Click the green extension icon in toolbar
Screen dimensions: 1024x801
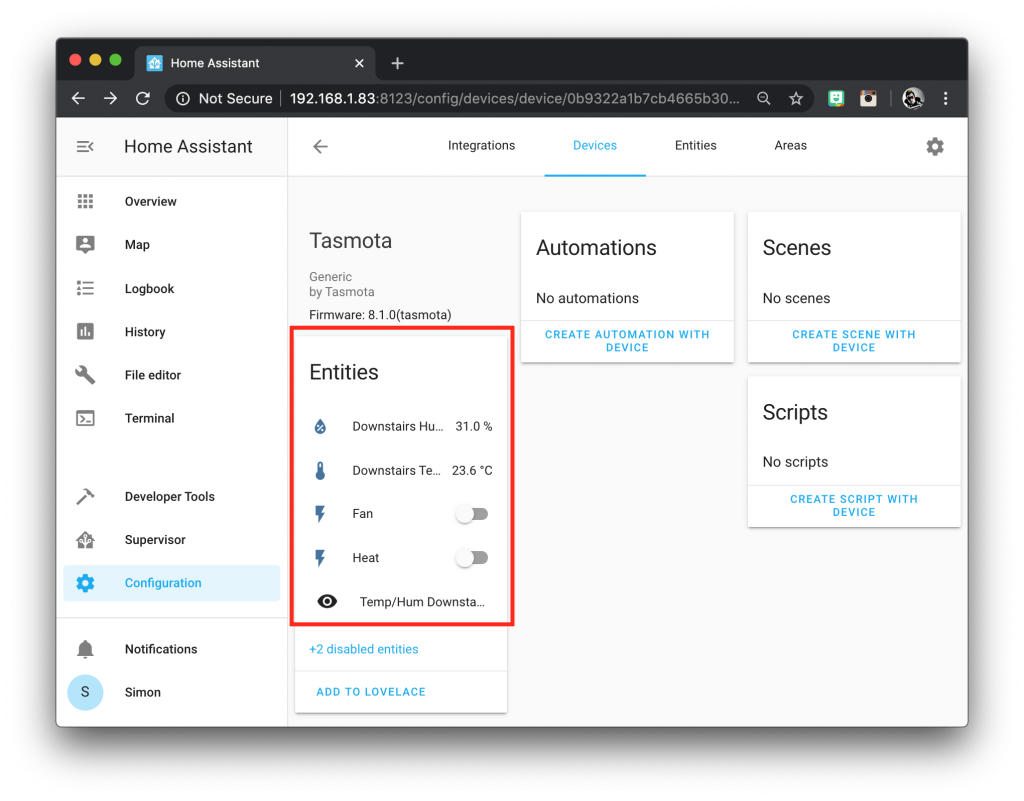point(836,99)
